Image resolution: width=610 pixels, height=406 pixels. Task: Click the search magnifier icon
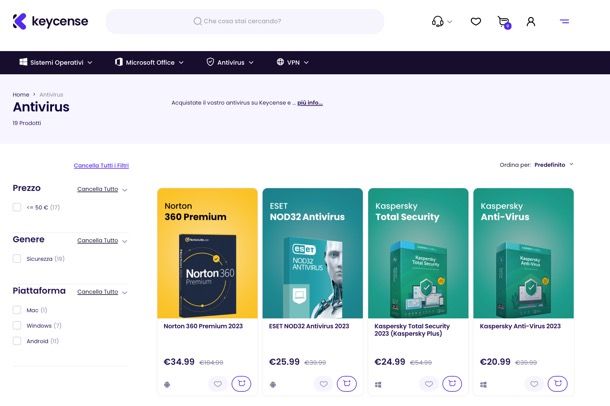point(198,21)
